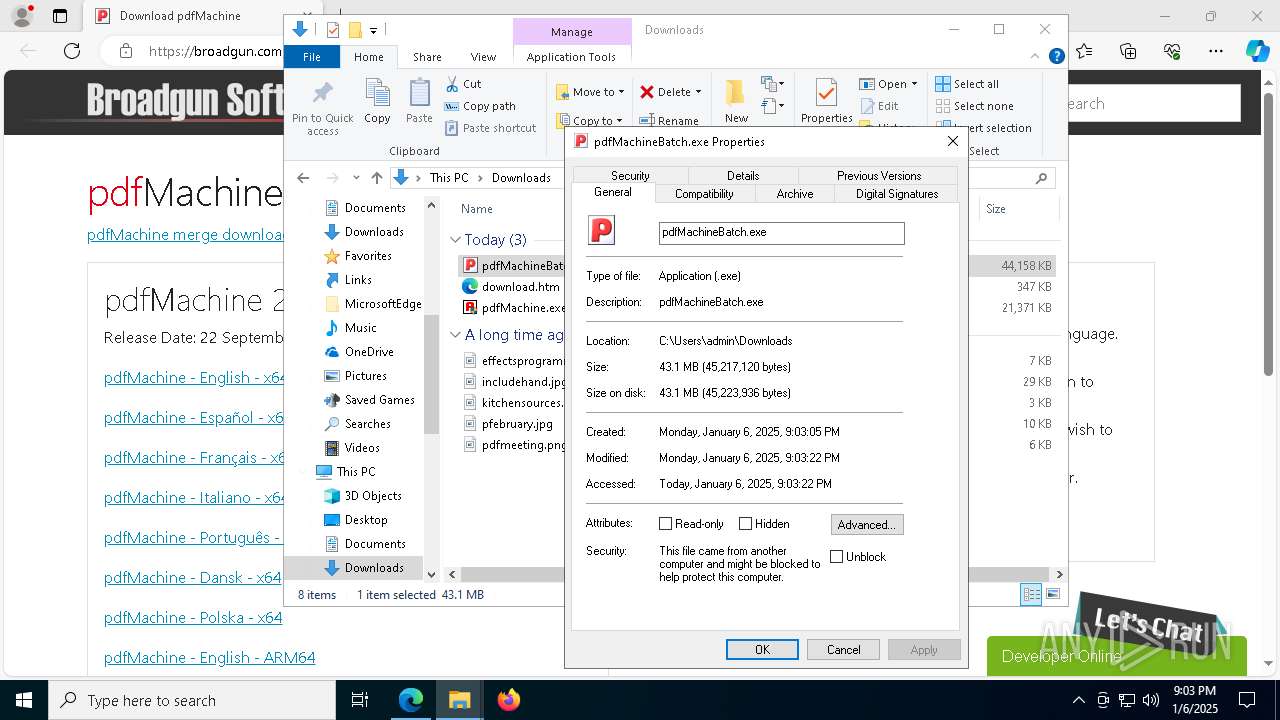Switch to Previous Versions tab
Screen dimensions: 1280x720
(879, 176)
